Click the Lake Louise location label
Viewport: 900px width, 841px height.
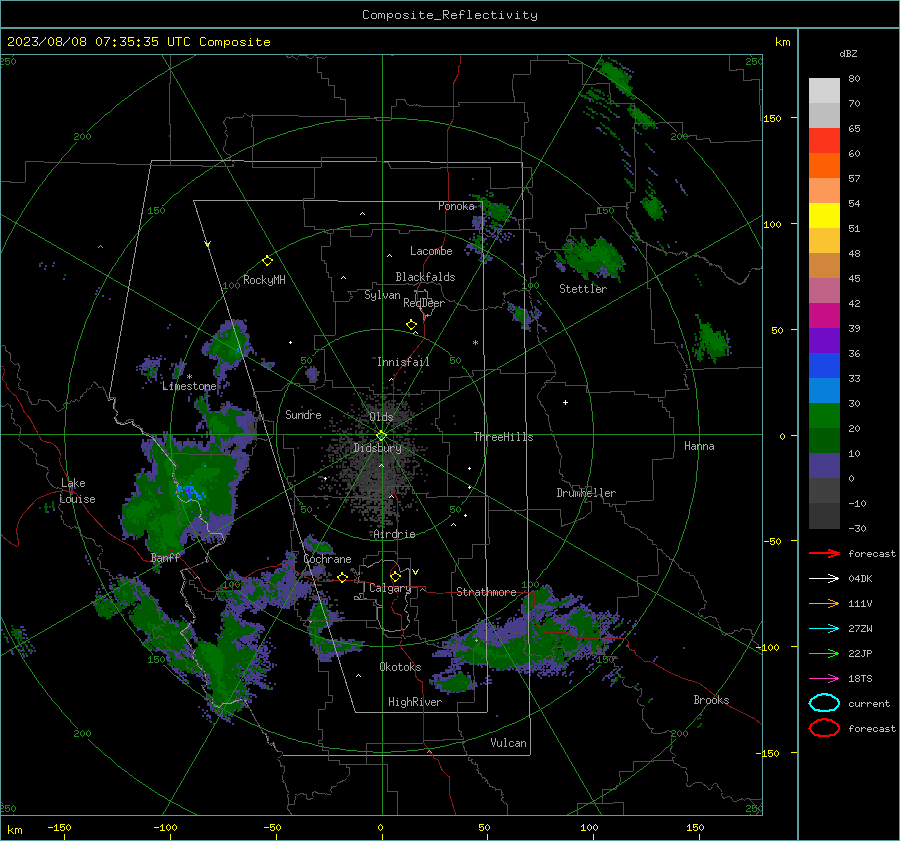(x=77, y=491)
